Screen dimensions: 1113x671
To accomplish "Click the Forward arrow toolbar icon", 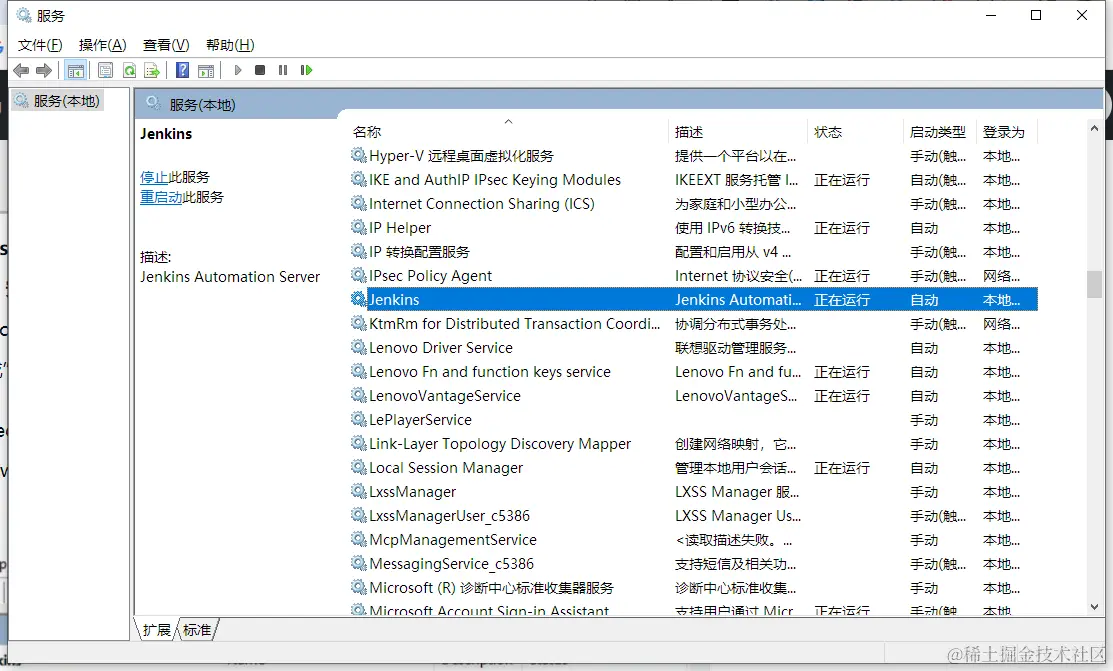I will coord(44,70).
